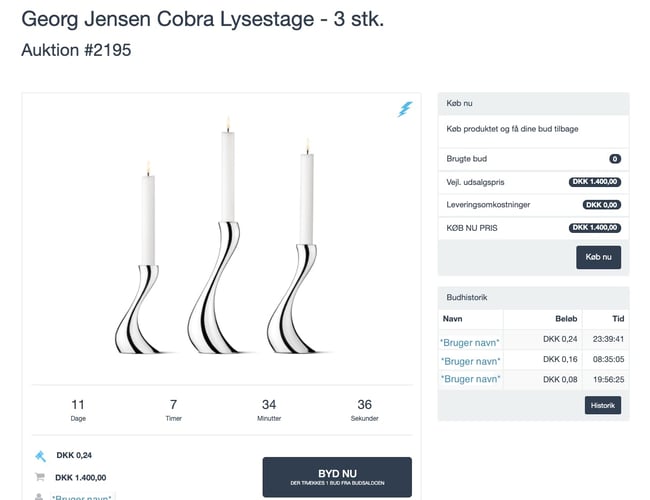Viewport: 650px width, 500px height.
Task: Open the Historik bid history
Action: 602,405
